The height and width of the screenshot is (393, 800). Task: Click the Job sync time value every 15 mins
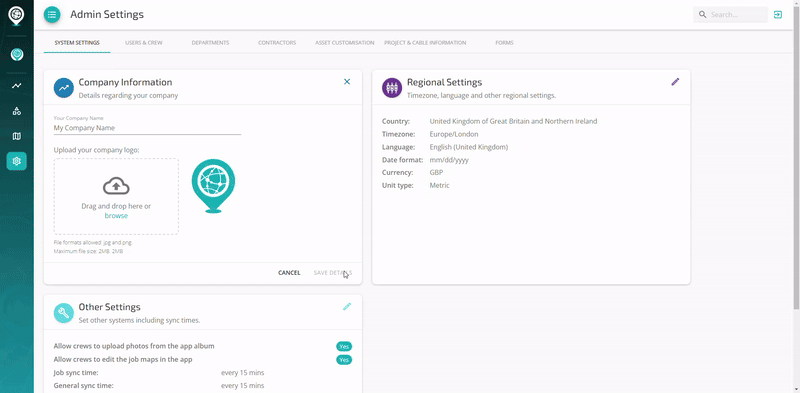click(x=242, y=373)
